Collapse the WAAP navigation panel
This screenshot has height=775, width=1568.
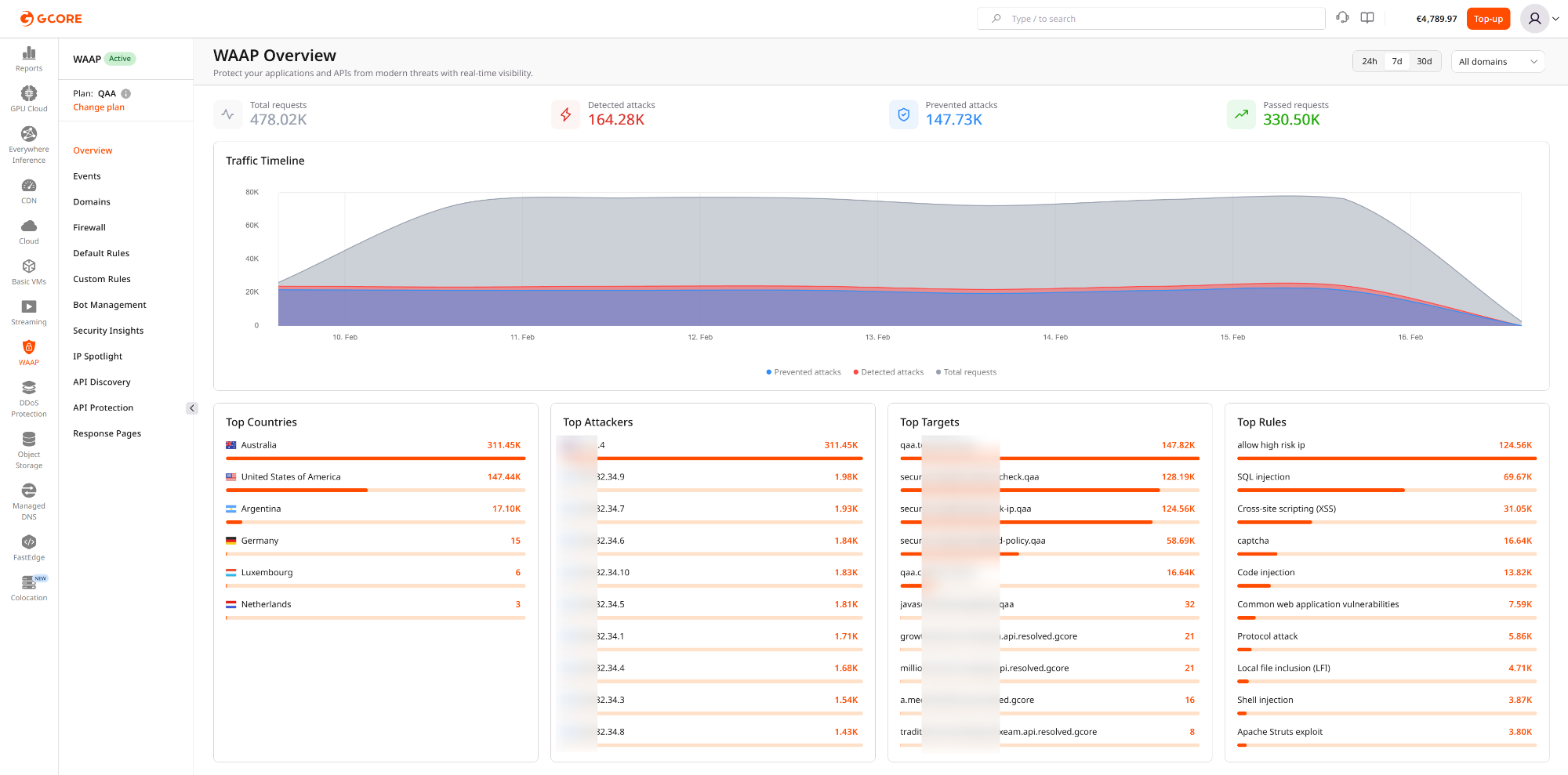(x=192, y=407)
